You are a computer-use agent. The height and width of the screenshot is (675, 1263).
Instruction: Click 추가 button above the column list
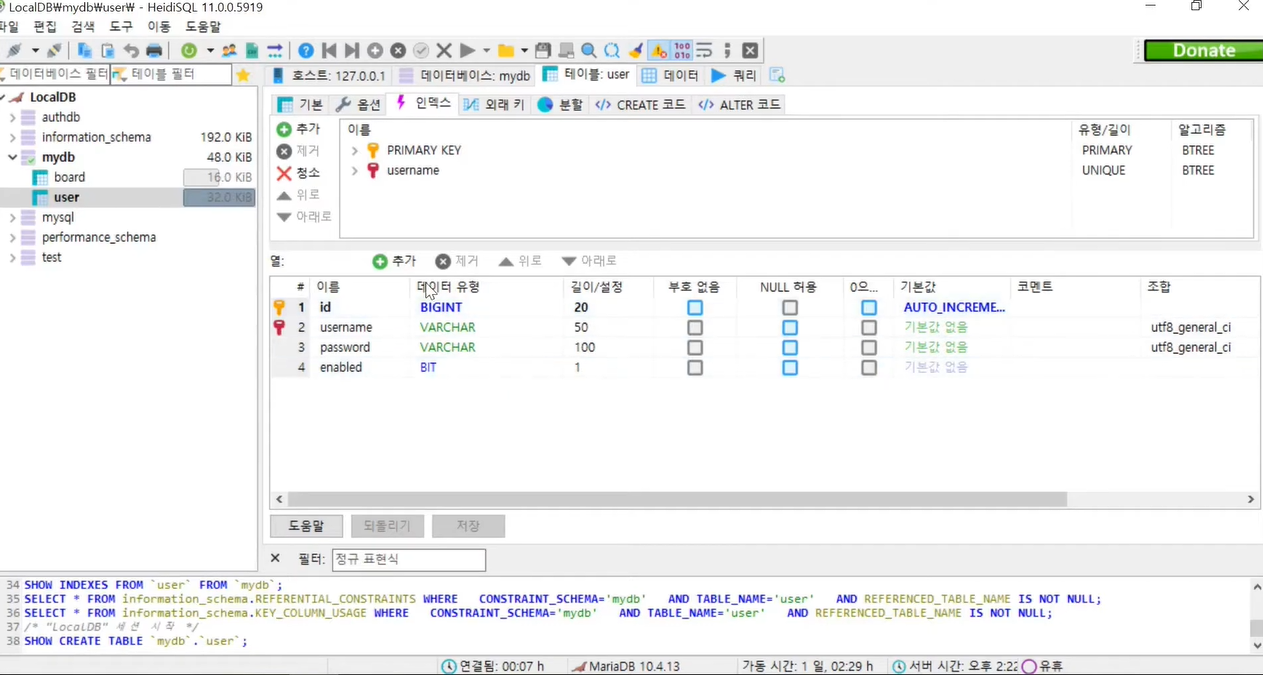click(394, 260)
